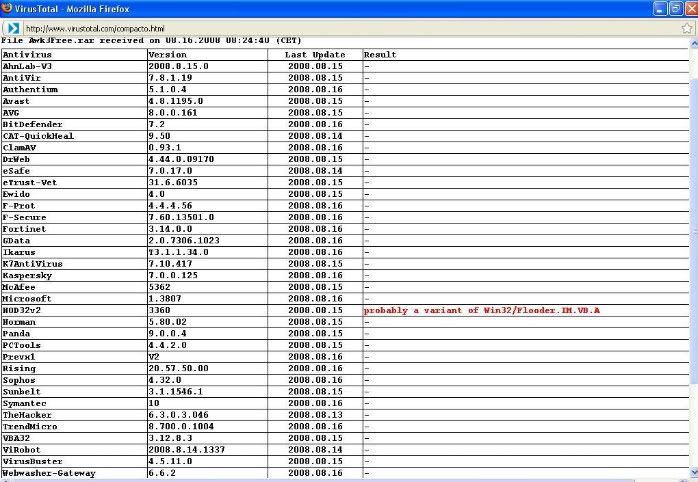Click the Sunbelt row name
Viewport: 698px width, 482px height.
(21, 392)
